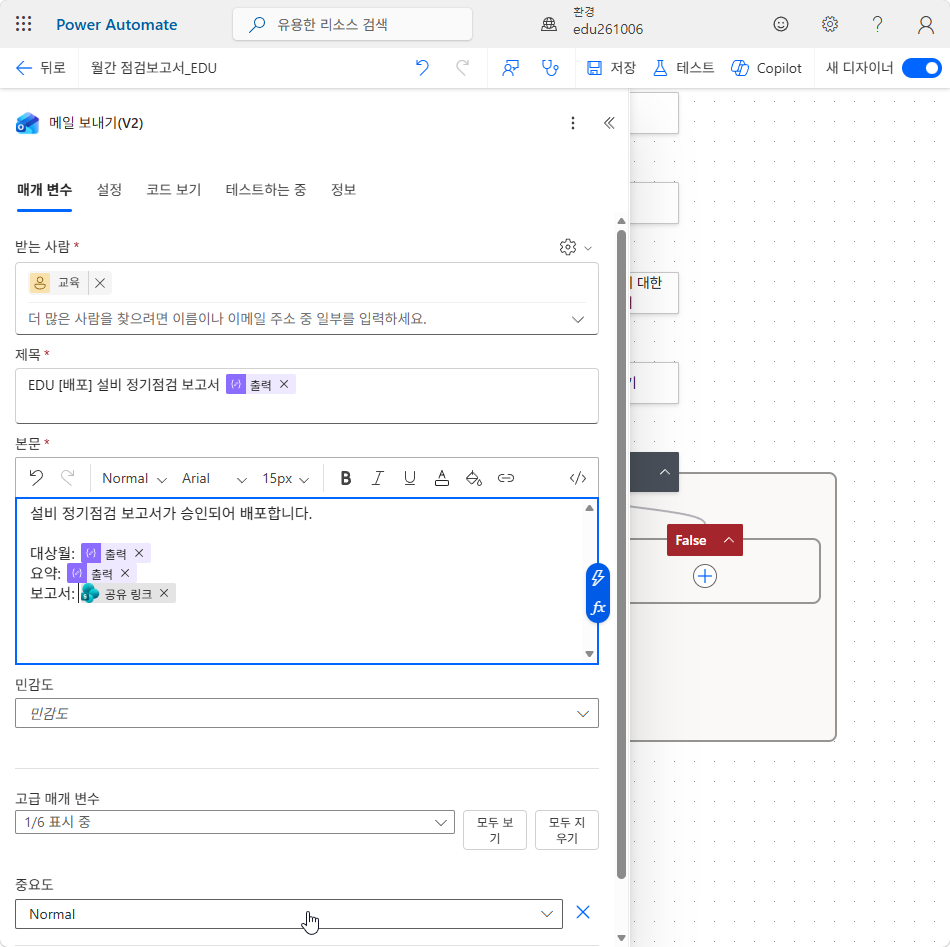Collapse the False branch
This screenshot has height=947, width=950.
pos(729,540)
